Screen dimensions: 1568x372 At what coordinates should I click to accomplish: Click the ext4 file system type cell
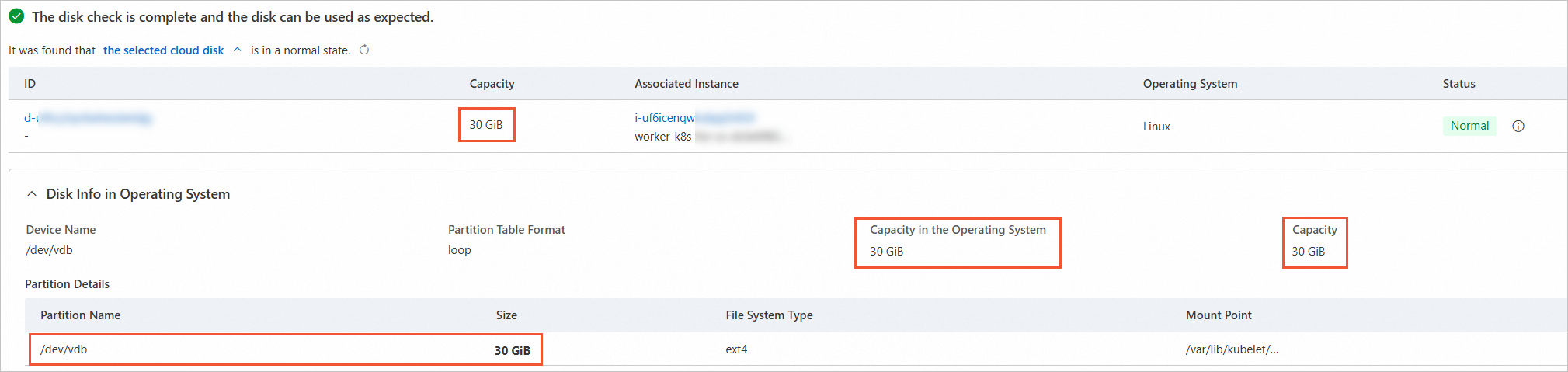736,349
